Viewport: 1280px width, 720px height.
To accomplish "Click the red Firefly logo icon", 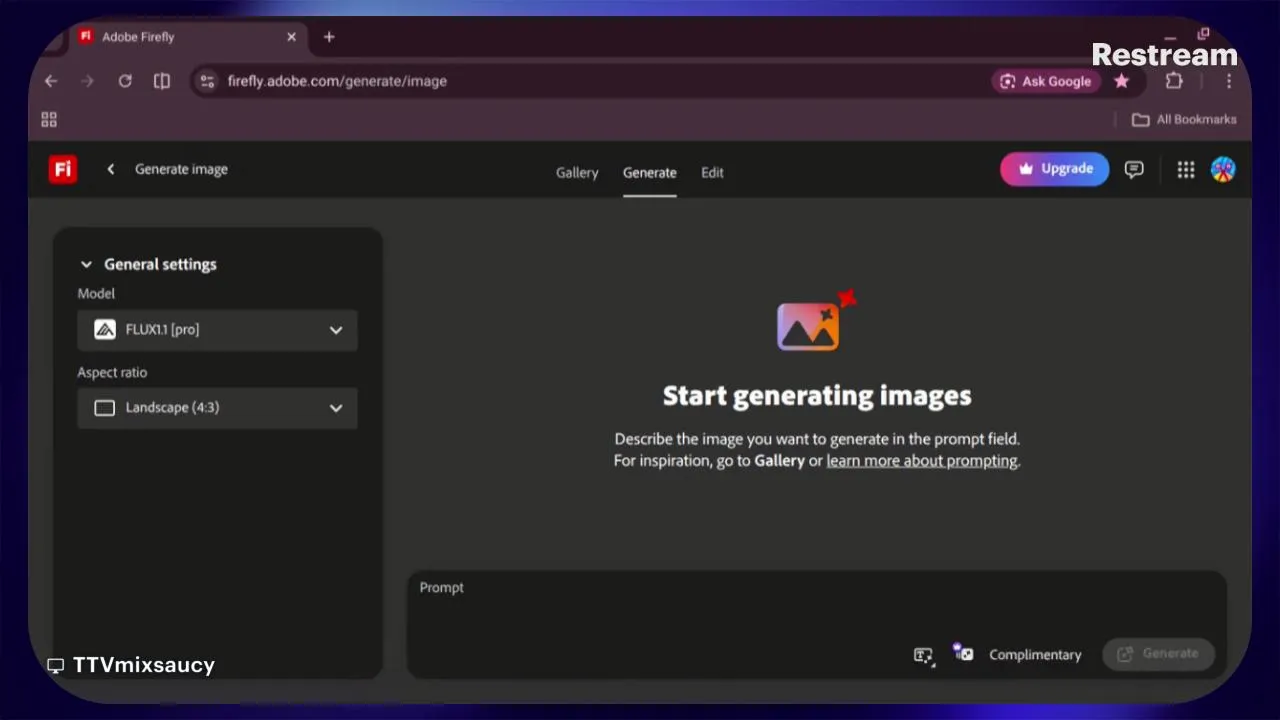I will pyautogui.click(x=63, y=169).
